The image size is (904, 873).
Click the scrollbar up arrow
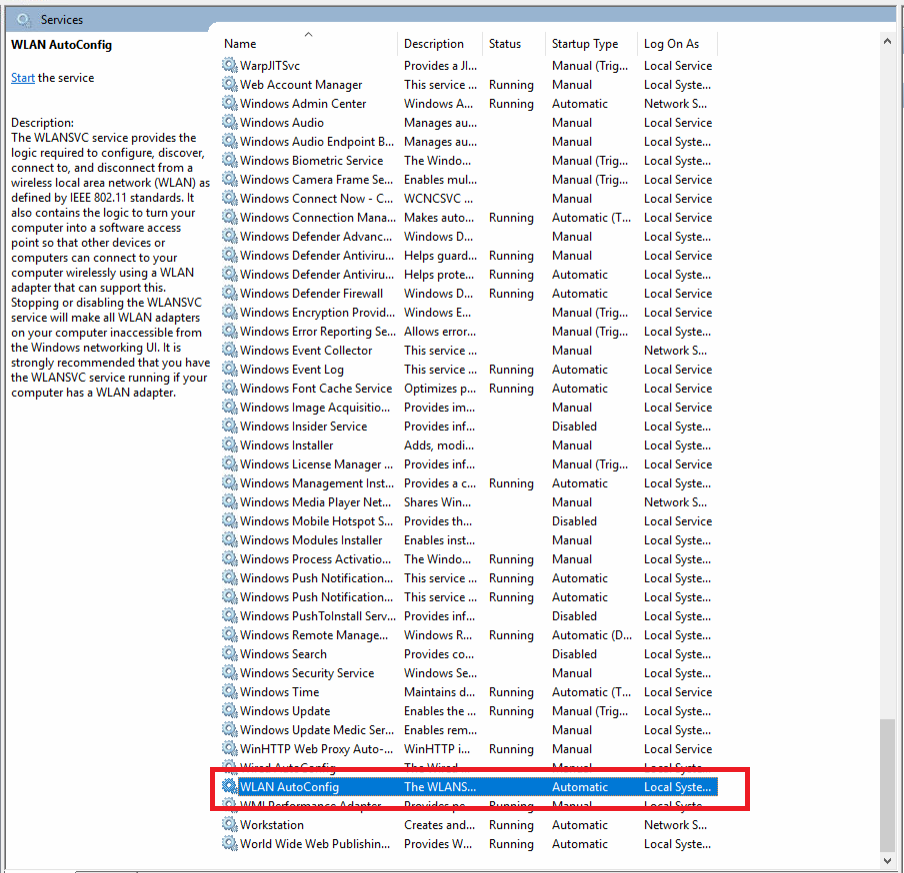(x=887, y=41)
